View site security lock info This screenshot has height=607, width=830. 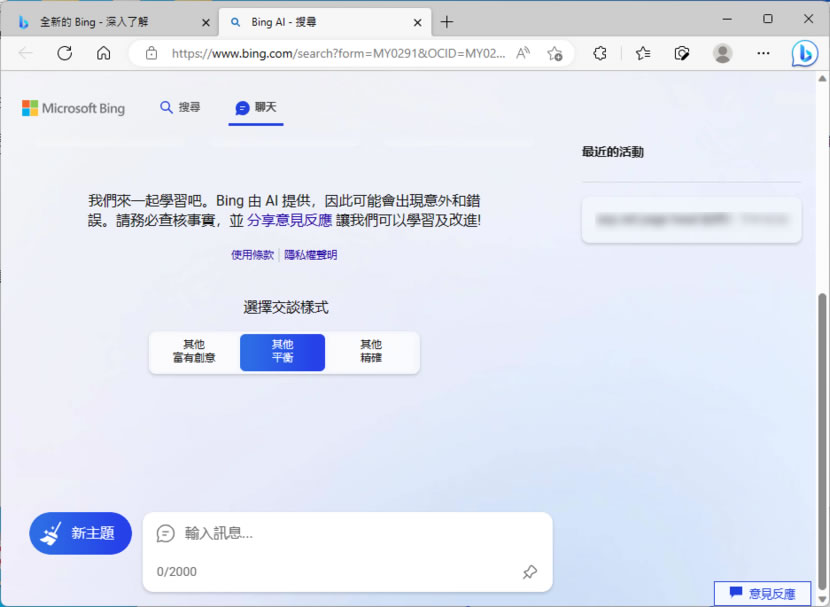(x=151, y=53)
